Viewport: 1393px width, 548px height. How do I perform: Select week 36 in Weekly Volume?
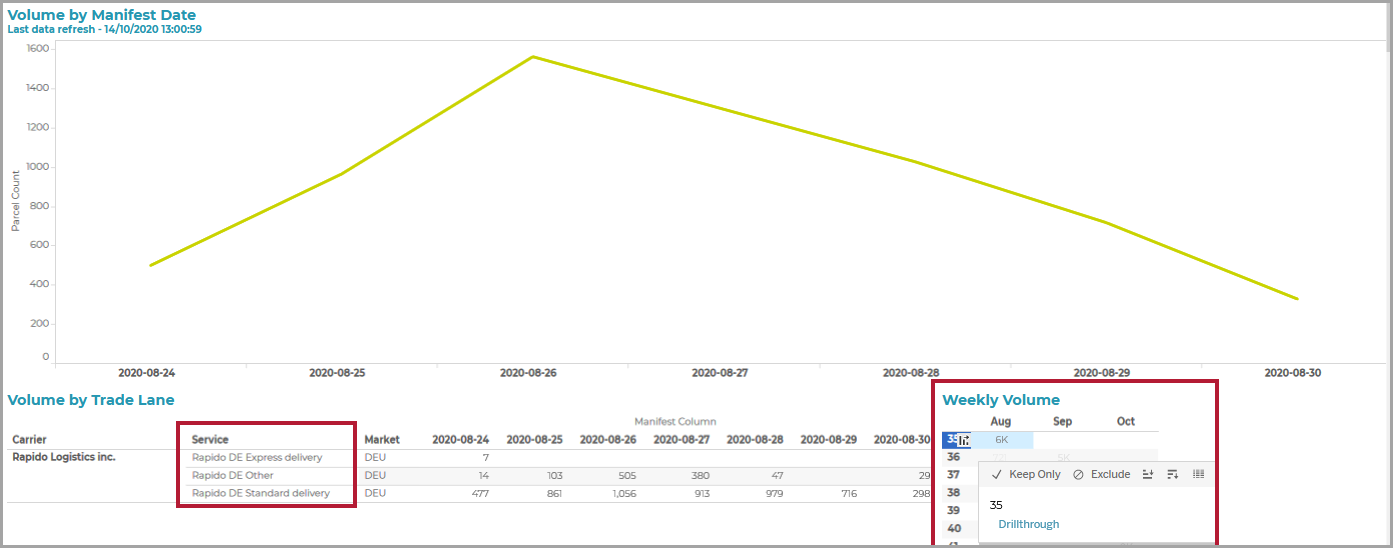click(953, 456)
